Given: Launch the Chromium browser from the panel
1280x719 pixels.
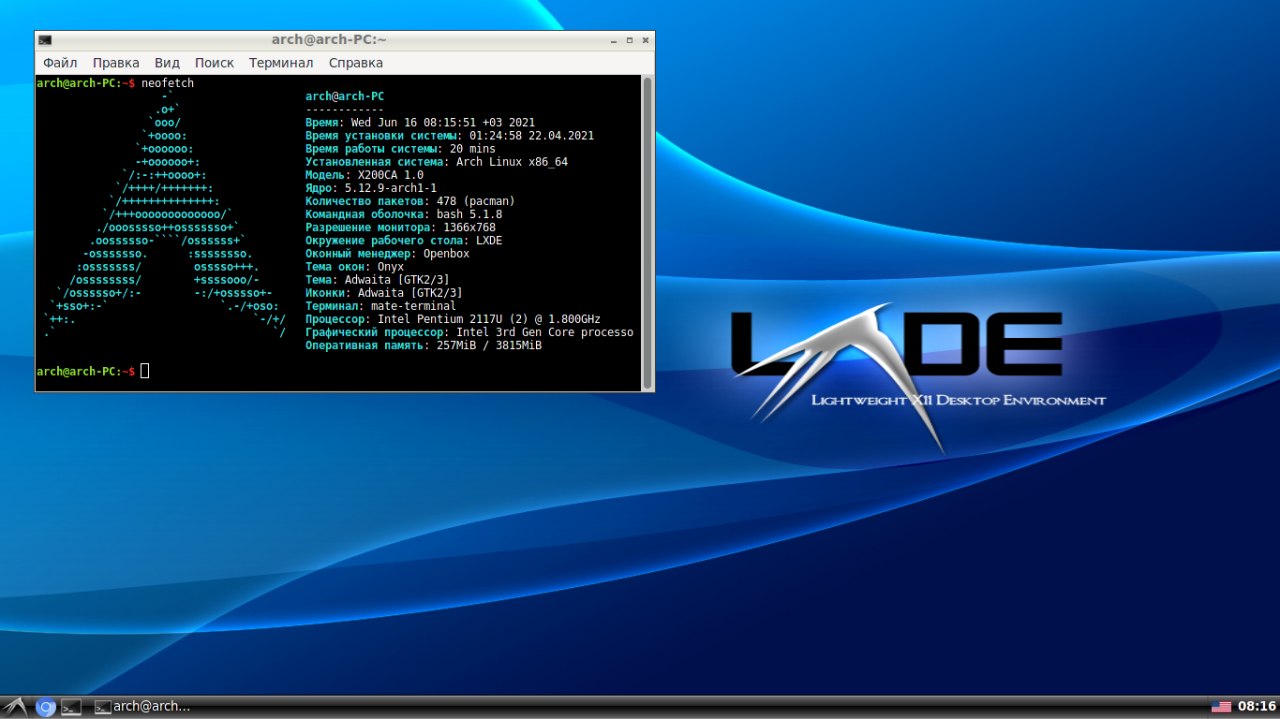Looking at the screenshot, I should 45,707.
